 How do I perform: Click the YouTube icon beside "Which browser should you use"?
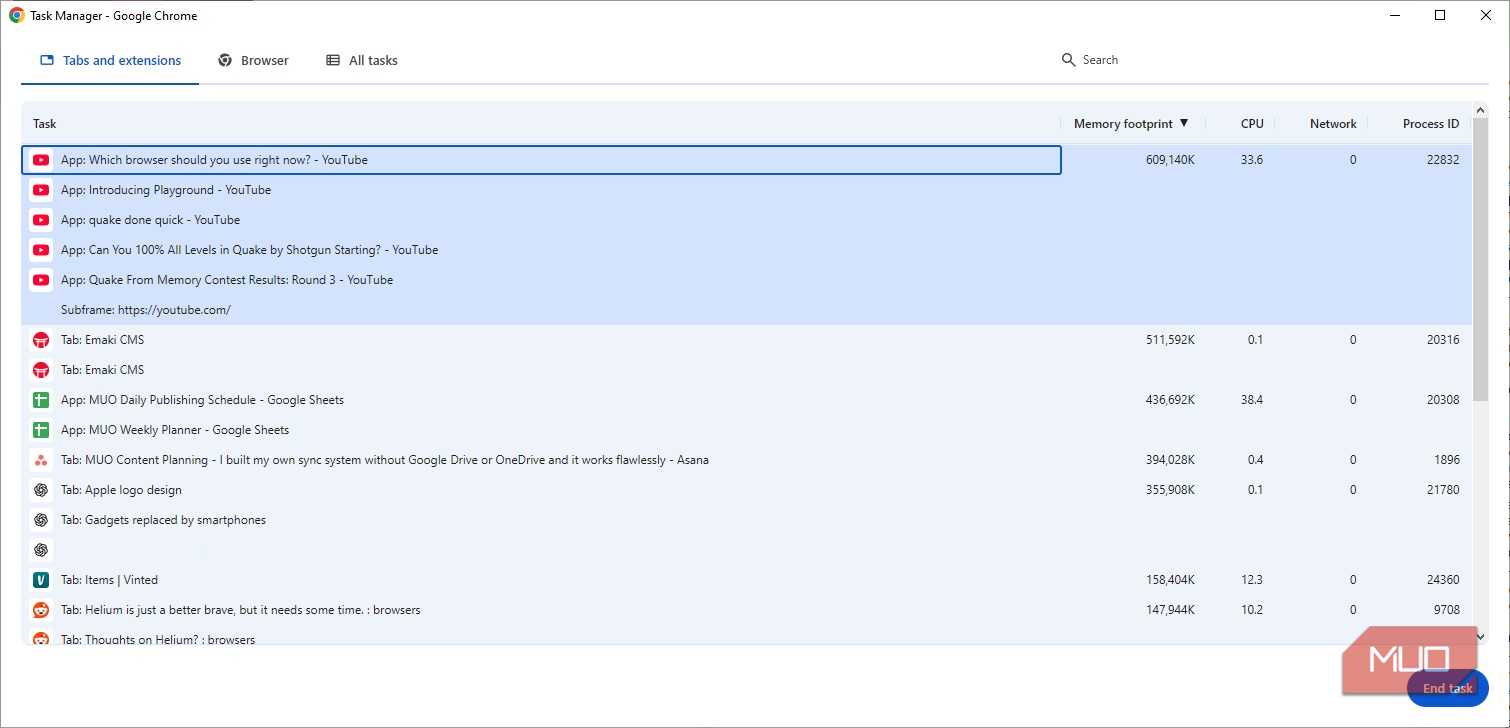41,160
